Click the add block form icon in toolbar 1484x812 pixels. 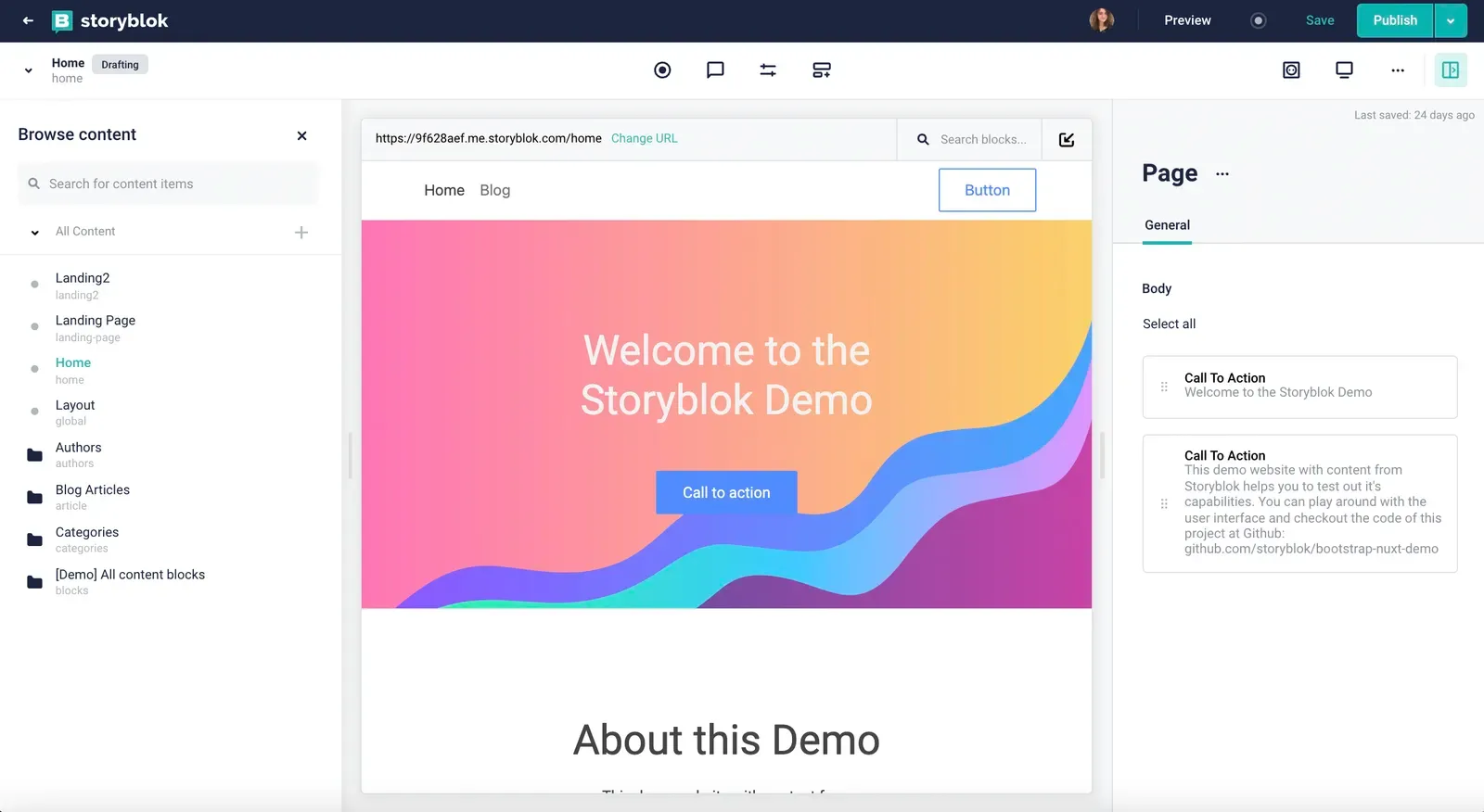point(822,70)
